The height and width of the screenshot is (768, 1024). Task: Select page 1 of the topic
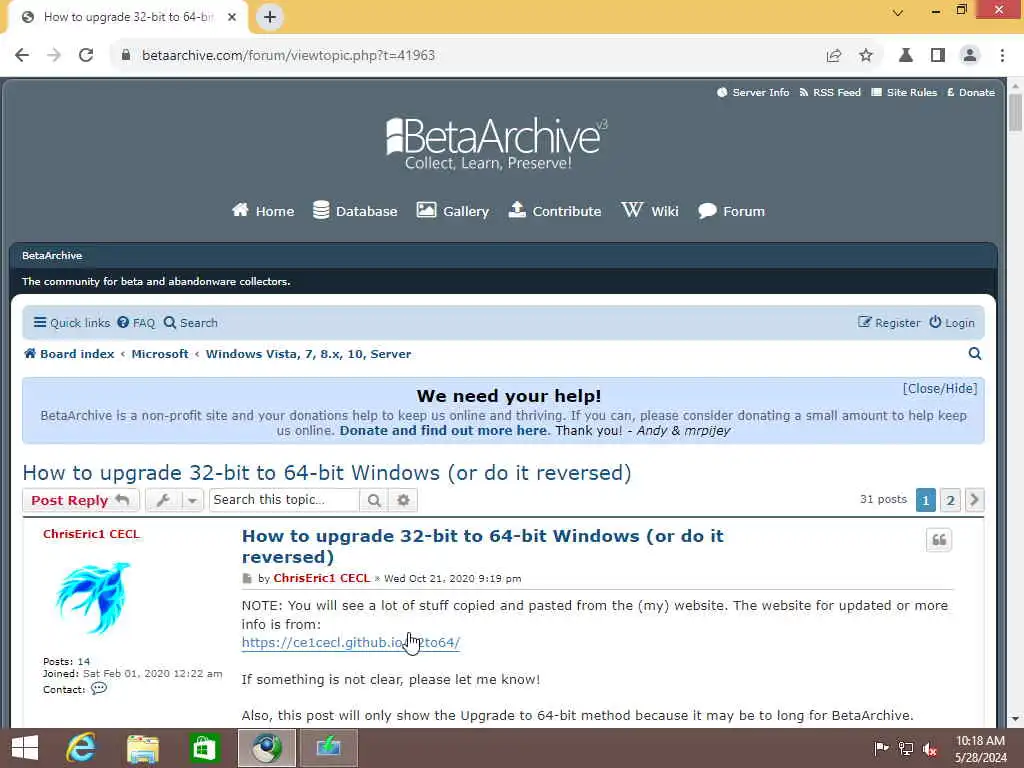tap(925, 500)
